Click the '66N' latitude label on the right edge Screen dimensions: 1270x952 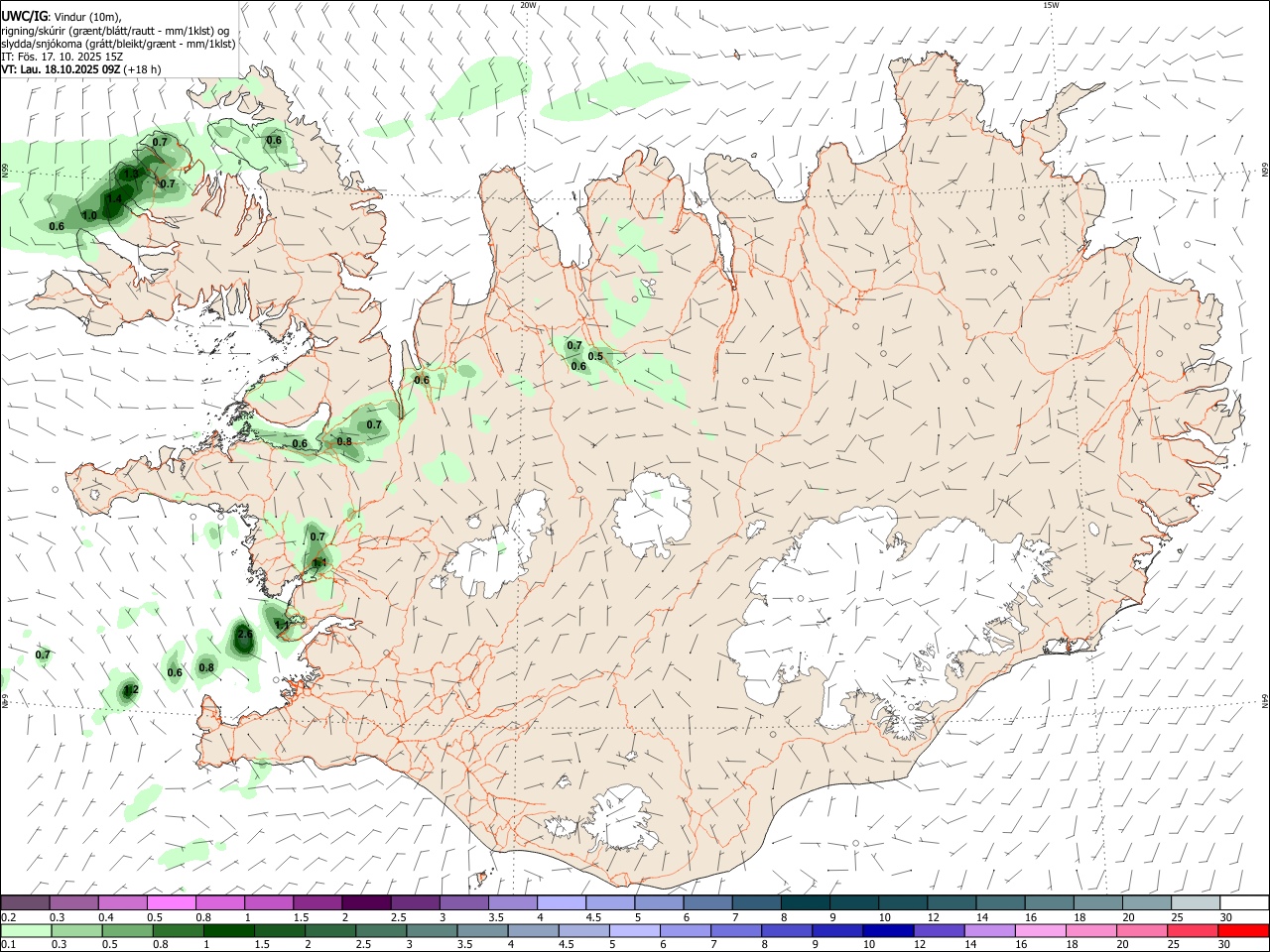tap(1265, 171)
